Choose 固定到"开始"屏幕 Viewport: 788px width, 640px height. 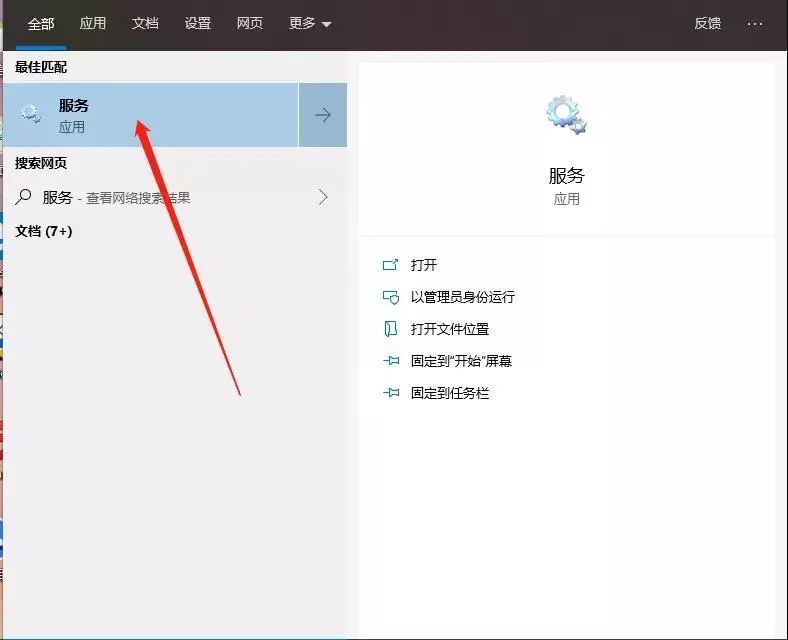(x=461, y=361)
